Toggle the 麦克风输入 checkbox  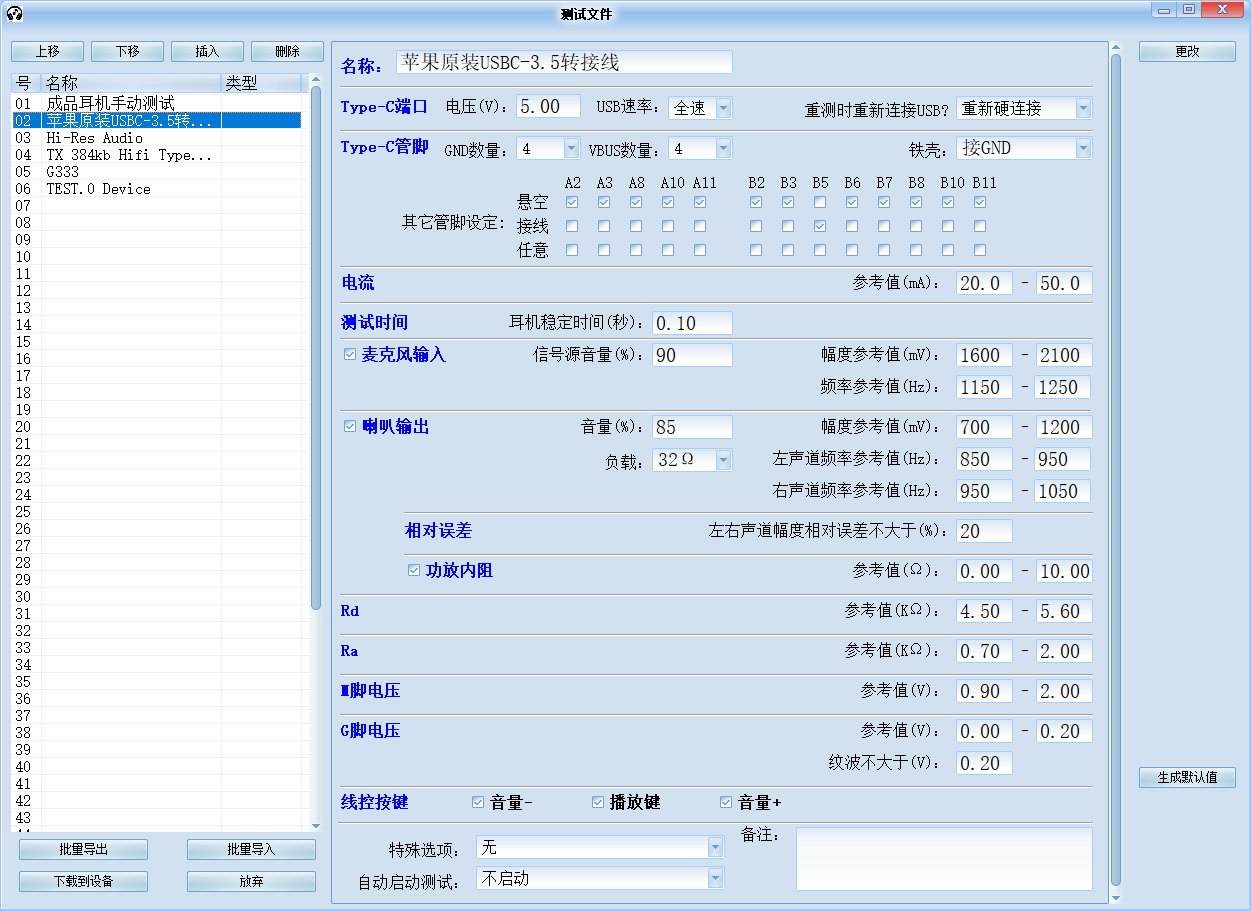[x=350, y=355]
